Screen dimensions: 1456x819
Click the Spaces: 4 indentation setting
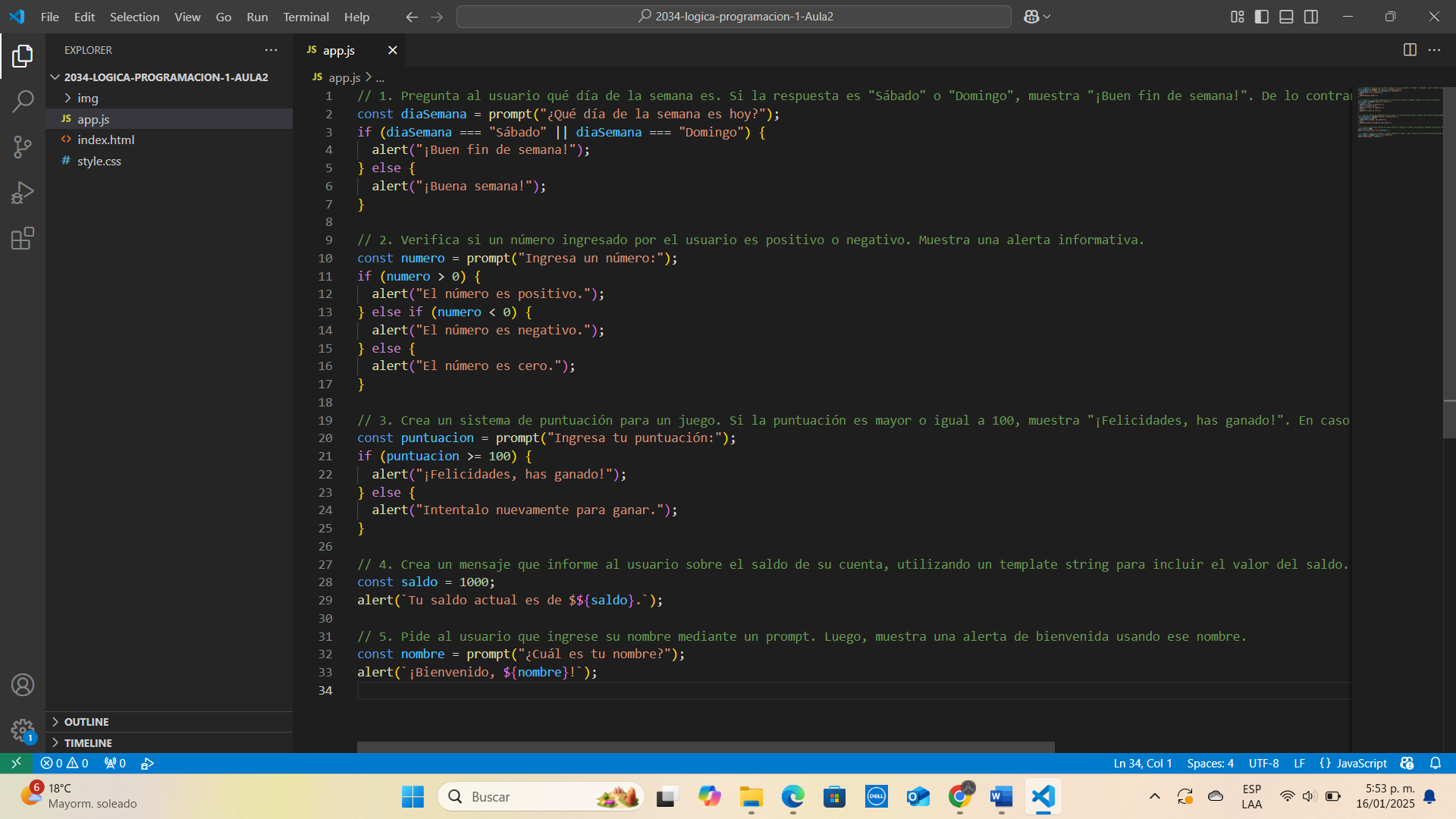point(1210,764)
